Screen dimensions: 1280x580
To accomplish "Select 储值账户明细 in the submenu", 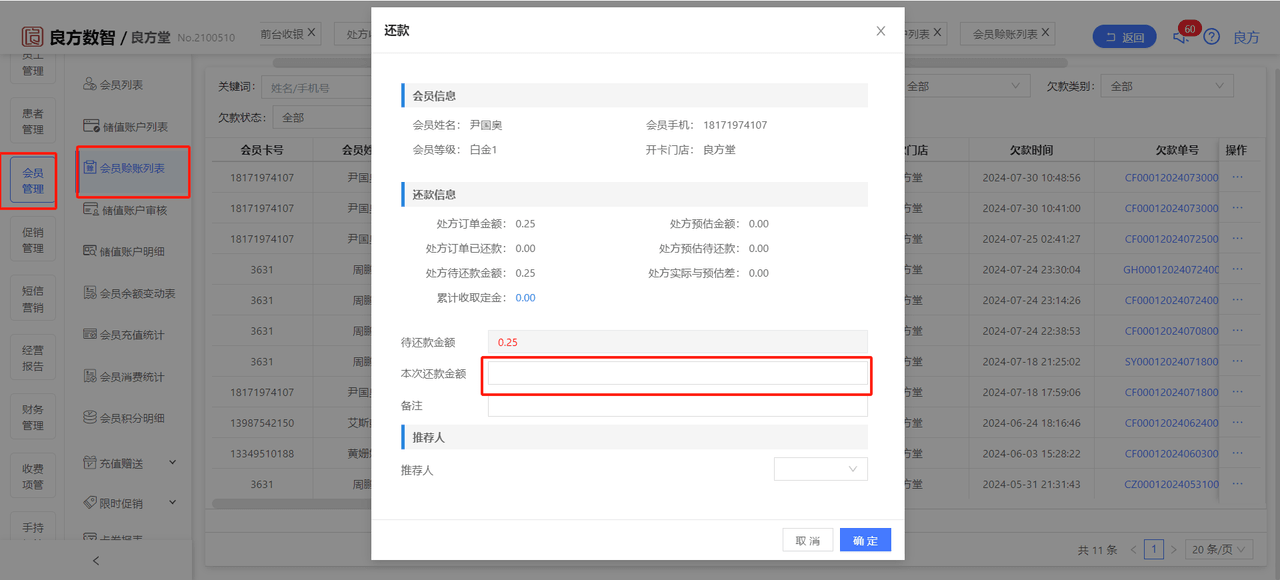I will 132,251.
